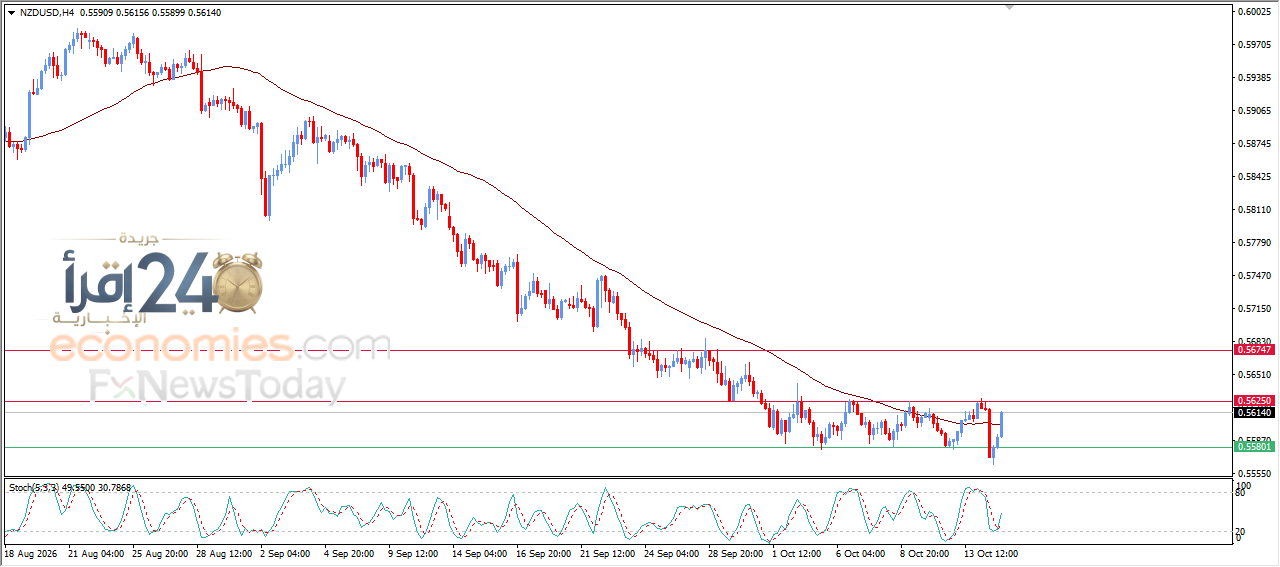
Task: Select the green 0.55801 price level tag
Action: pyautogui.click(x=1254, y=447)
